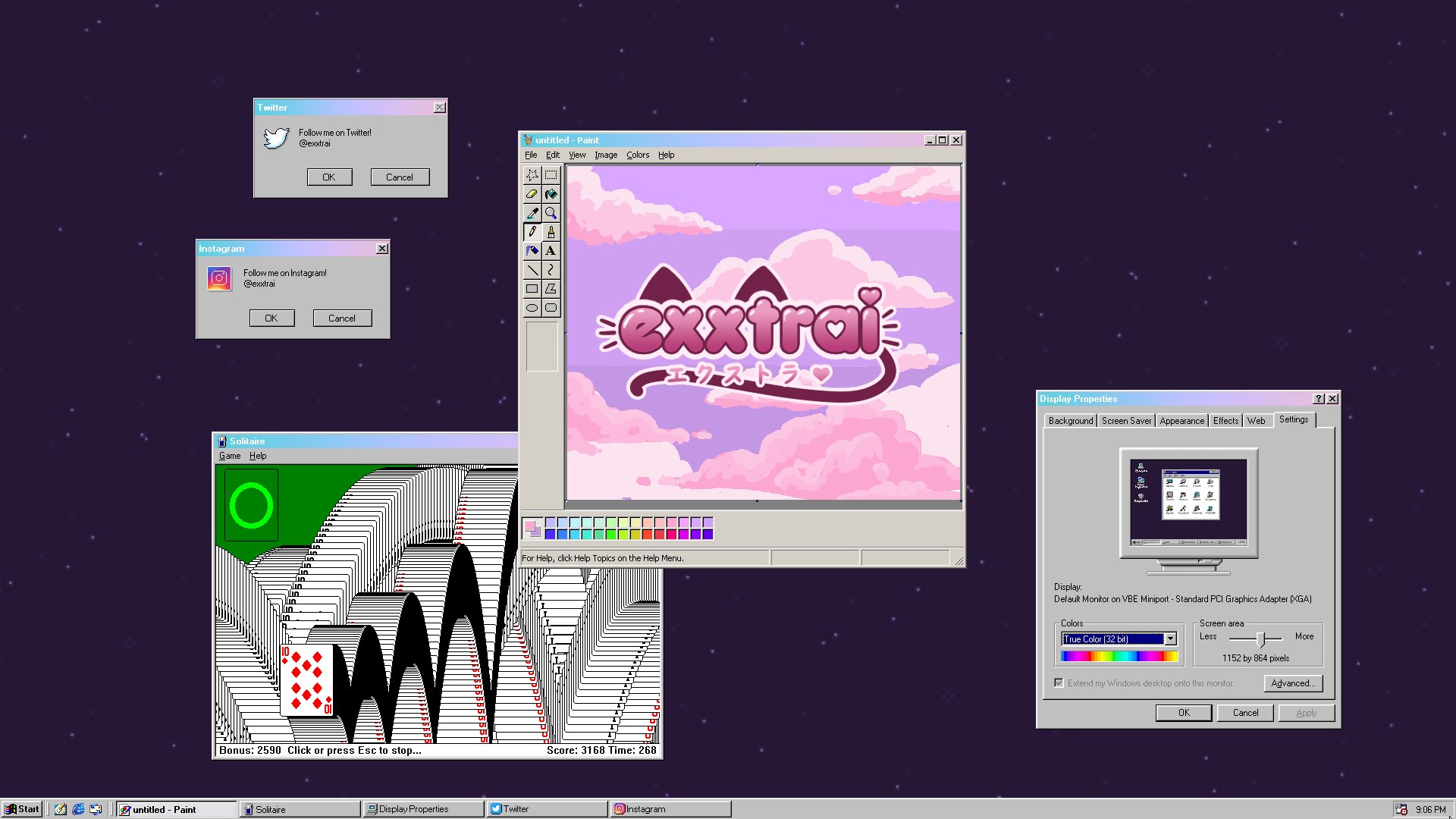Toggle Extend my Windows desktop checkbox
1456x819 pixels.
point(1059,683)
